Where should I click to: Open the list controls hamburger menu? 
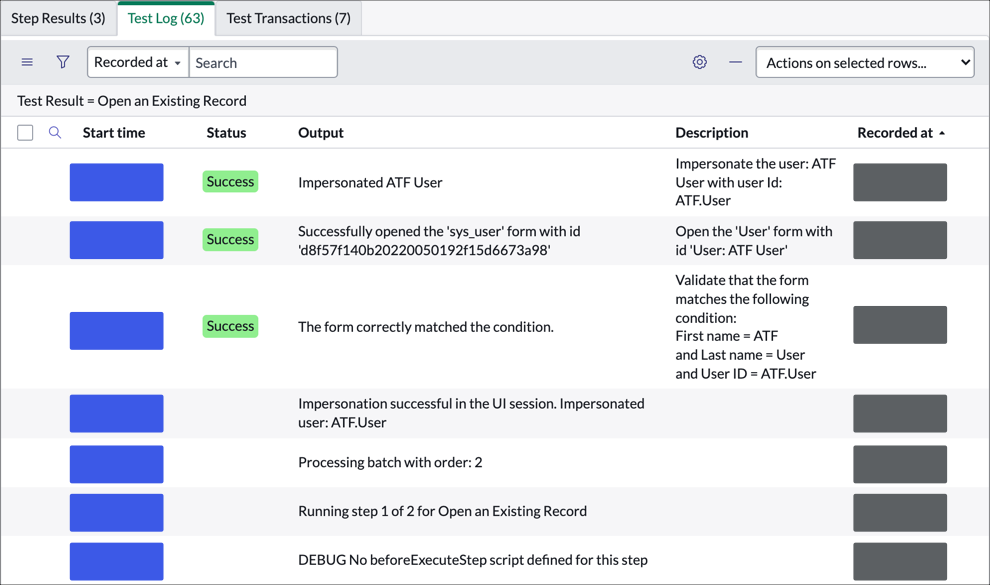[27, 61]
